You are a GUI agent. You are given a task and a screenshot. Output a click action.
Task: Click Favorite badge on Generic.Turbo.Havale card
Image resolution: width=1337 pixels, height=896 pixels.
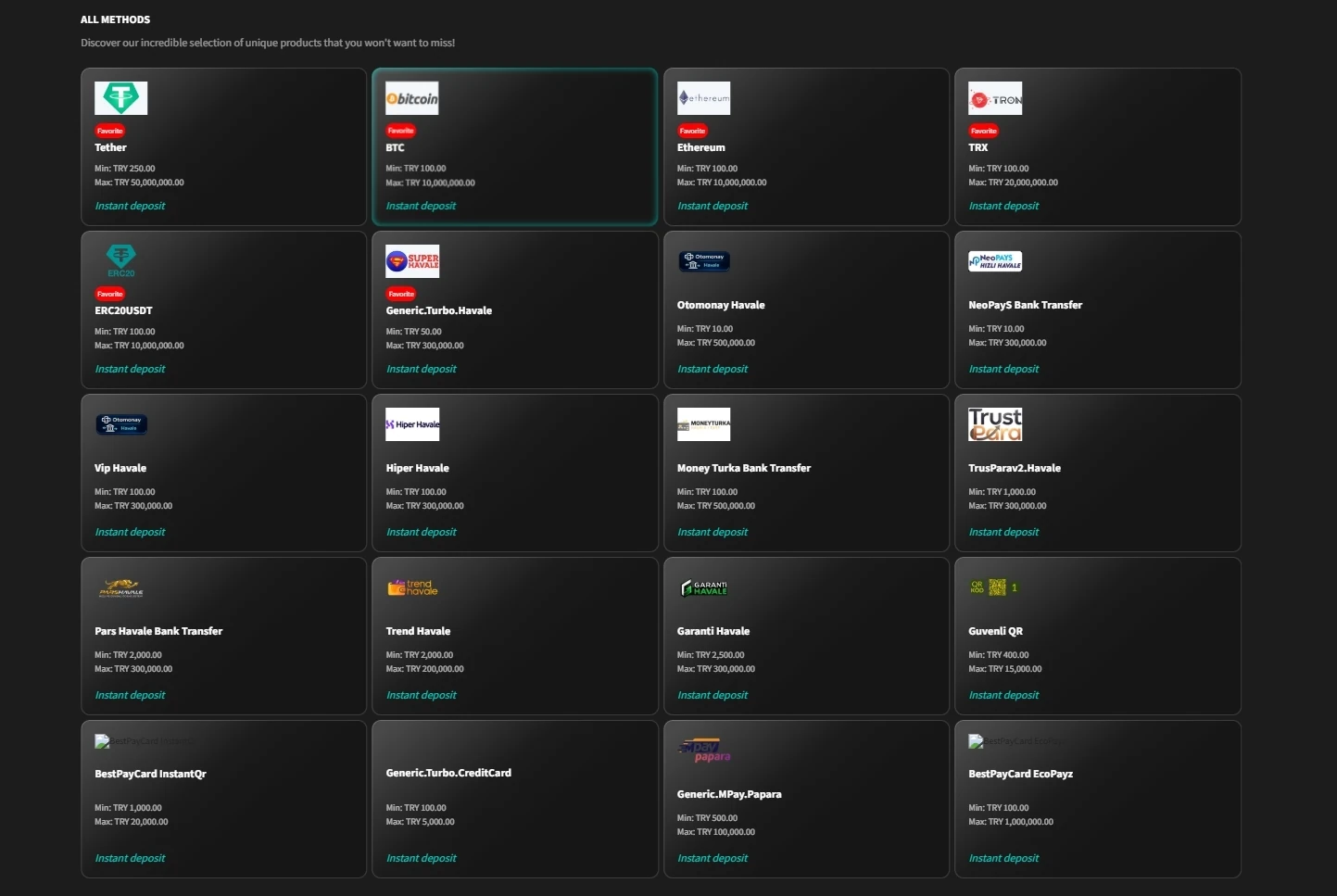pyautogui.click(x=401, y=294)
